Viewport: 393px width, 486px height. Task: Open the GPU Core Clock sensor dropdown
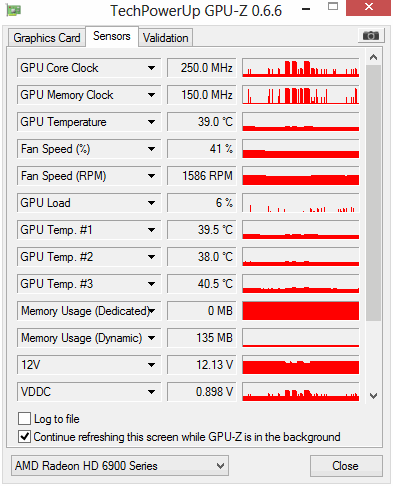151,68
